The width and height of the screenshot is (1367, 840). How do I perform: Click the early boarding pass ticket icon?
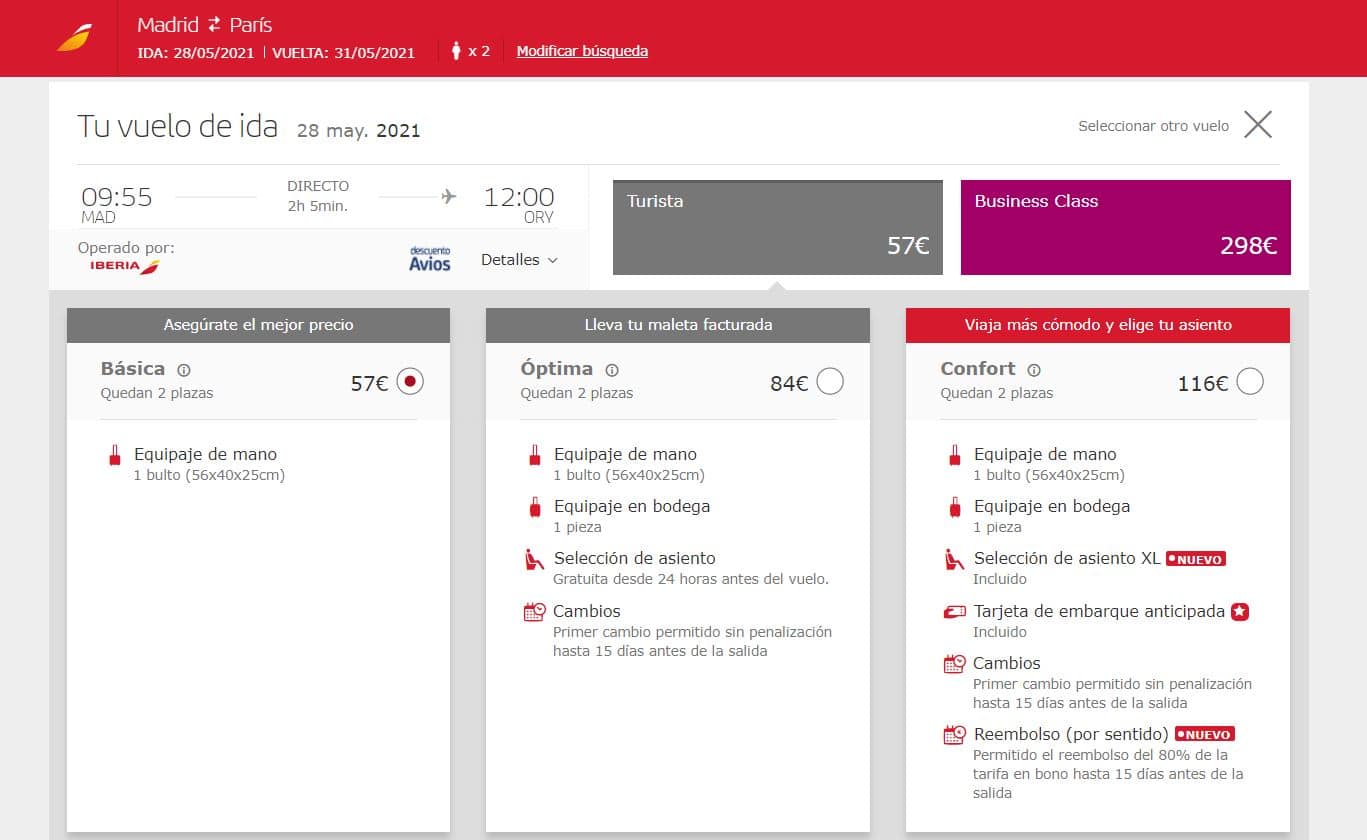(x=954, y=612)
